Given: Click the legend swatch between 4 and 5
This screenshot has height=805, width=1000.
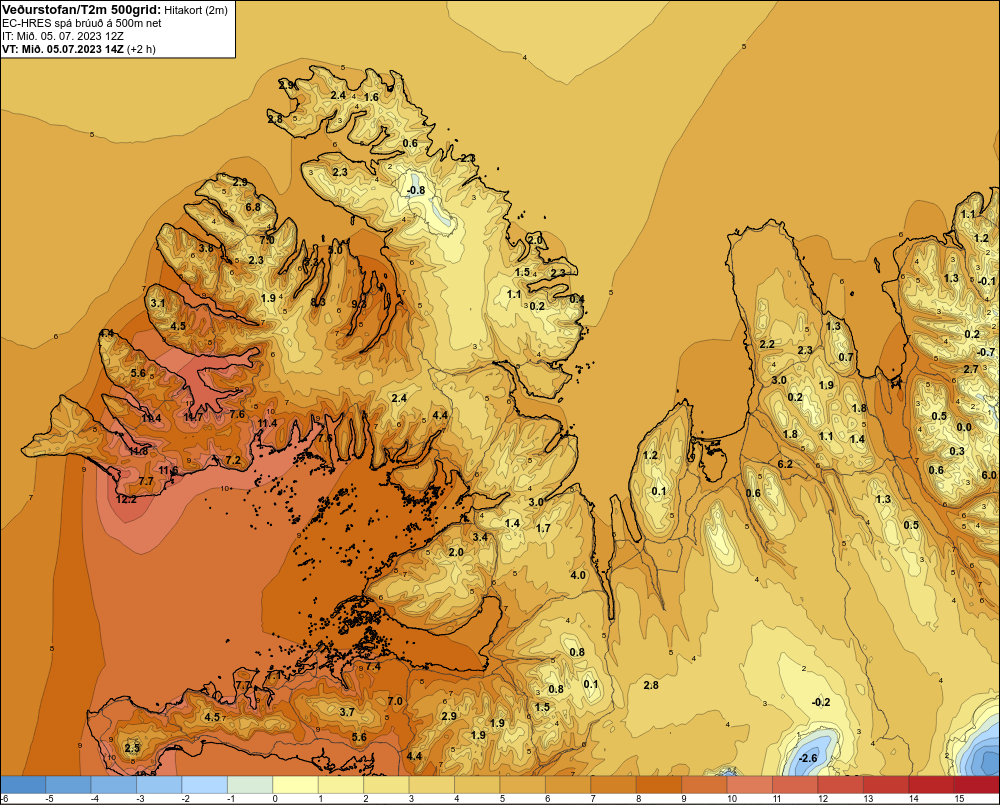Looking at the screenshot, I should point(477,785).
